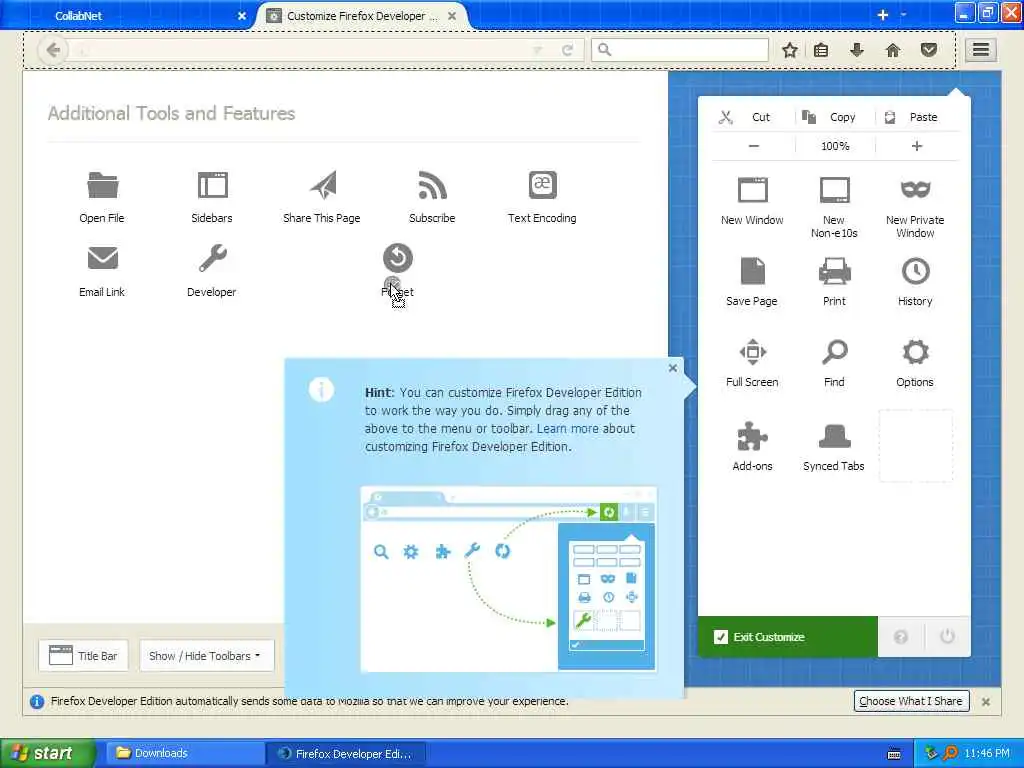Click the Subscribe RSS icon
This screenshot has width=1024, height=768.
pyautogui.click(x=432, y=185)
